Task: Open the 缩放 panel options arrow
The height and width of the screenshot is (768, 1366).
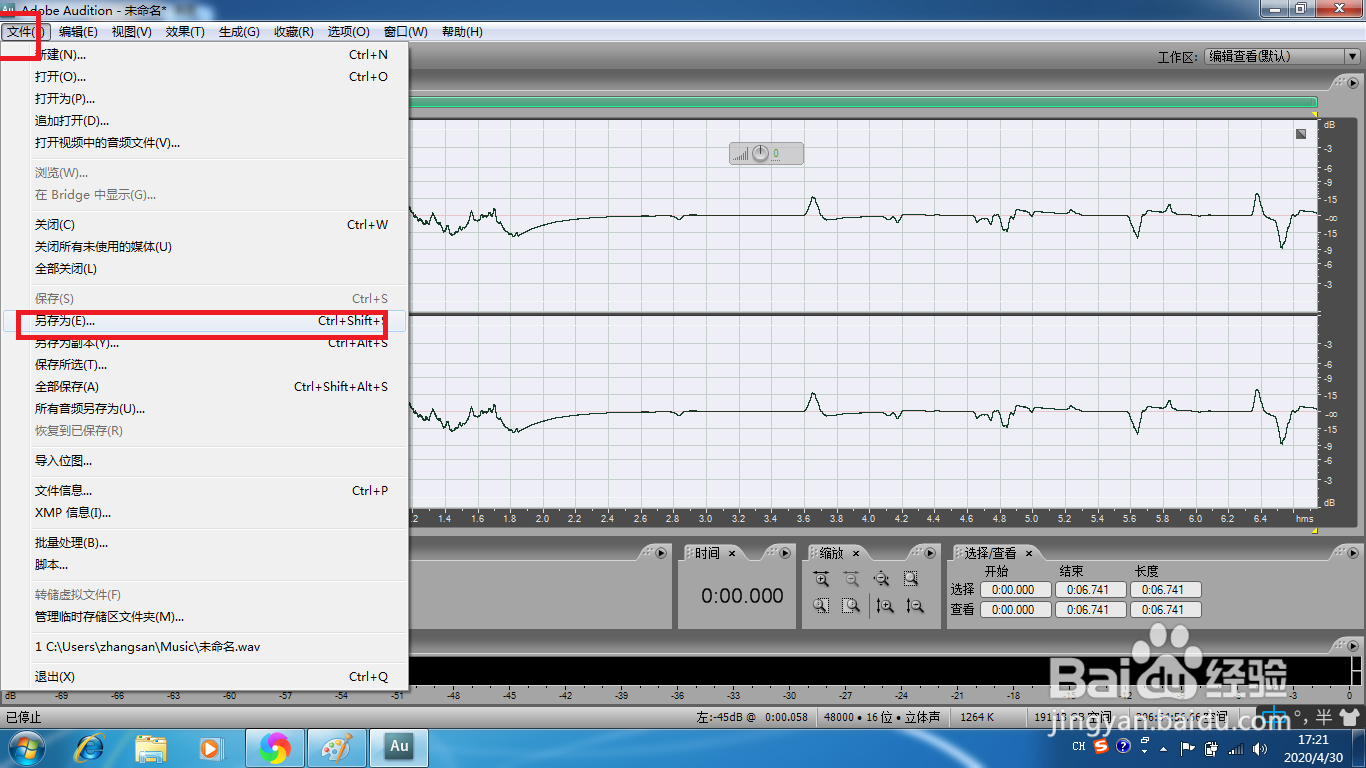Action: [x=930, y=552]
